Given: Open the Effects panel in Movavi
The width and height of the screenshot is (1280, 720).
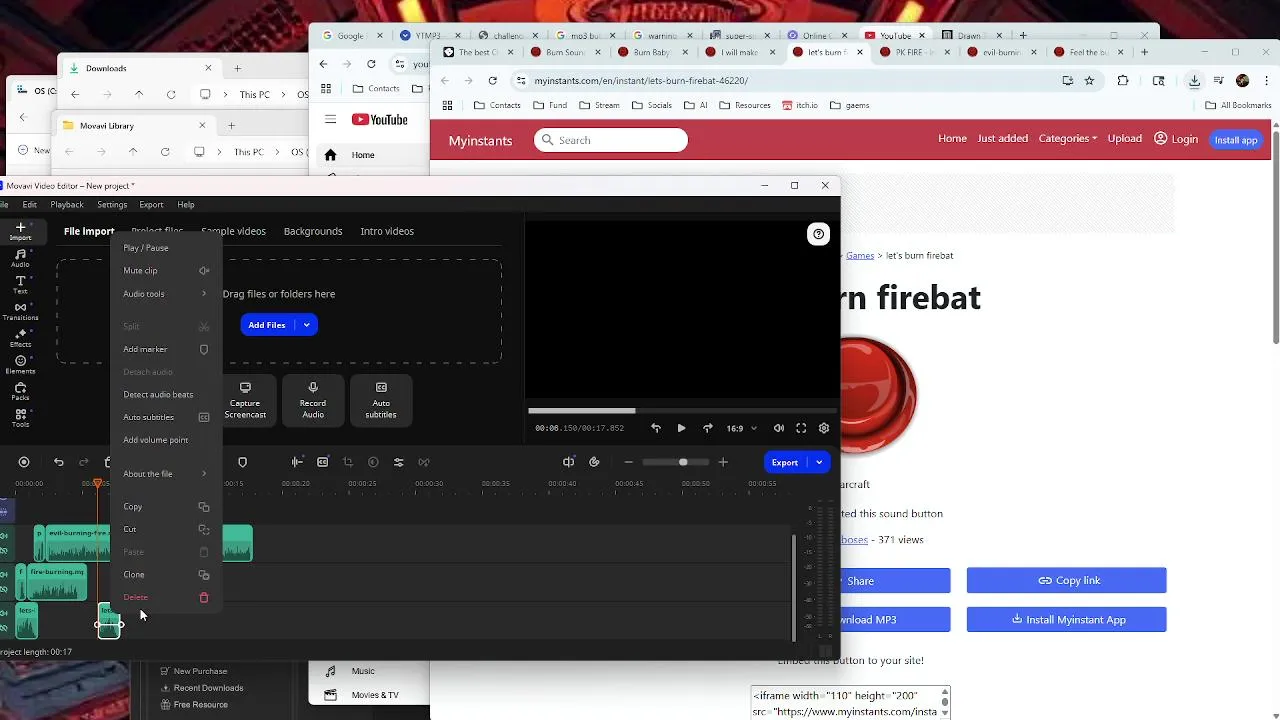Looking at the screenshot, I should (x=20, y=338).
